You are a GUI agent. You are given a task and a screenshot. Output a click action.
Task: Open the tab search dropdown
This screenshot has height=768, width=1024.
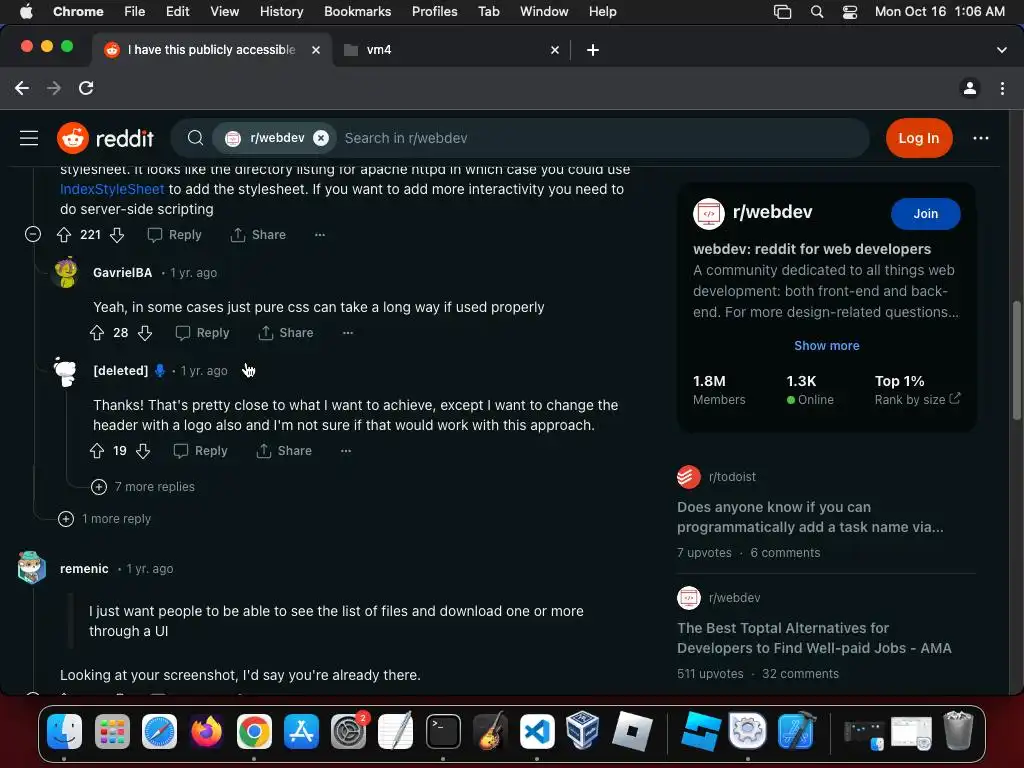[1001, 50]
